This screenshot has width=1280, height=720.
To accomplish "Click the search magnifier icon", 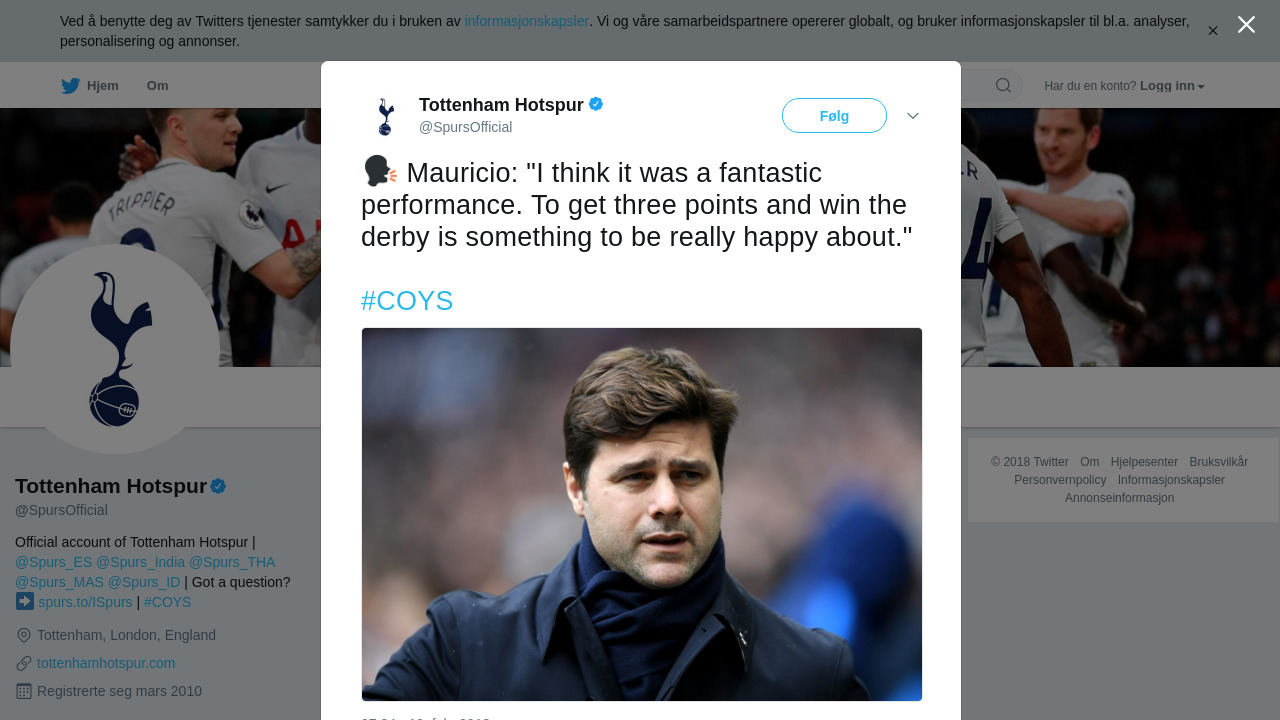I will [1003, 85].
